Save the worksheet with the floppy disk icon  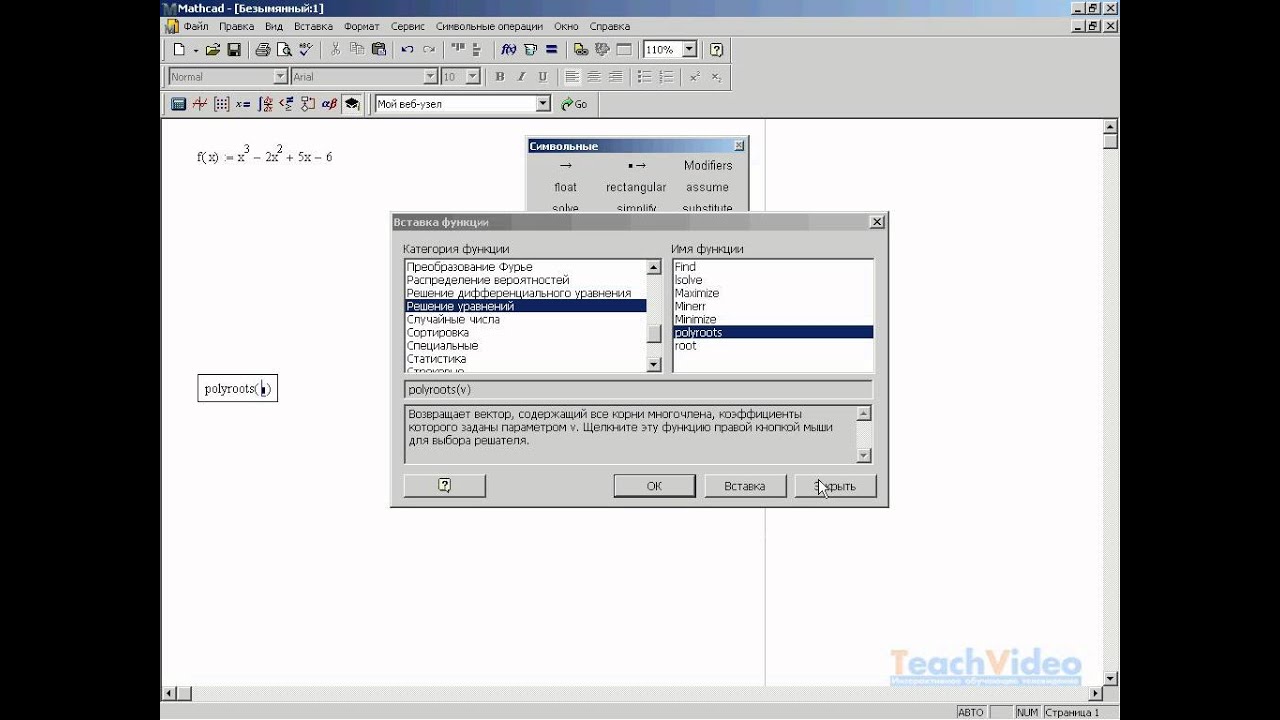[x=234, y=49]
